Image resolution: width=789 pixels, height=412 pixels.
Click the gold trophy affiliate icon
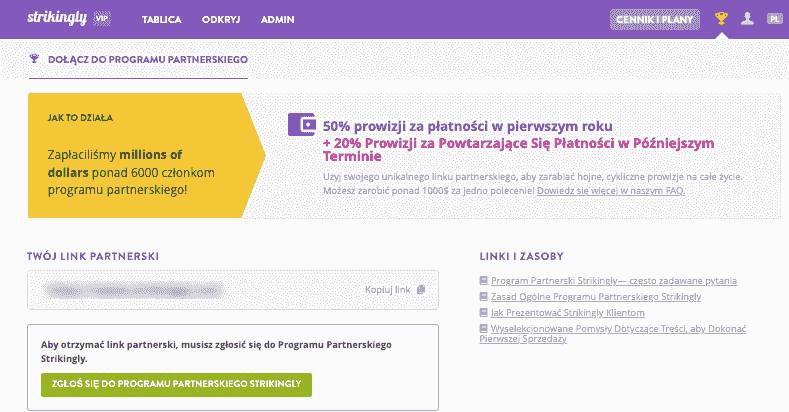point(721,19)
